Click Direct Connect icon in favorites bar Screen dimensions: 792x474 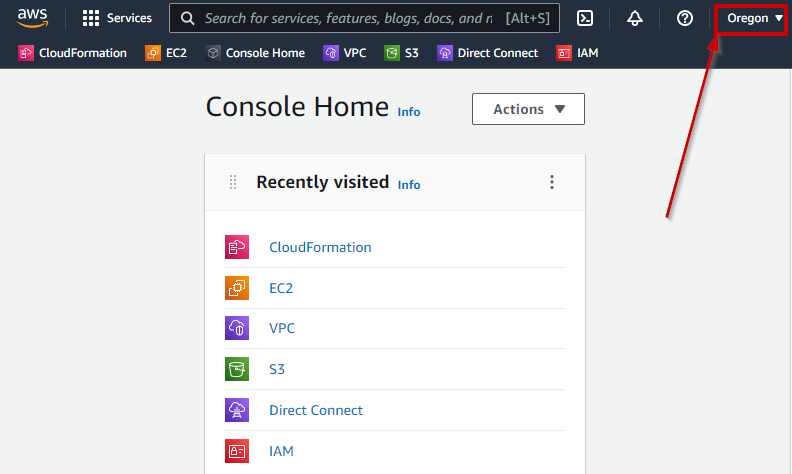coord(445,53)
